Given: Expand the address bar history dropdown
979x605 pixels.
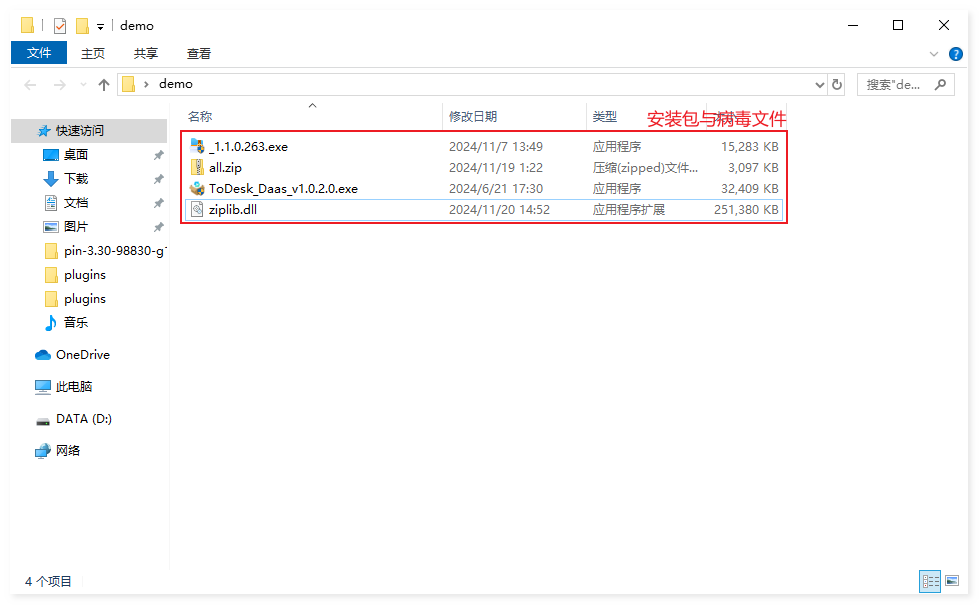Looking at the screenshot, I should (x=820, y=85).
